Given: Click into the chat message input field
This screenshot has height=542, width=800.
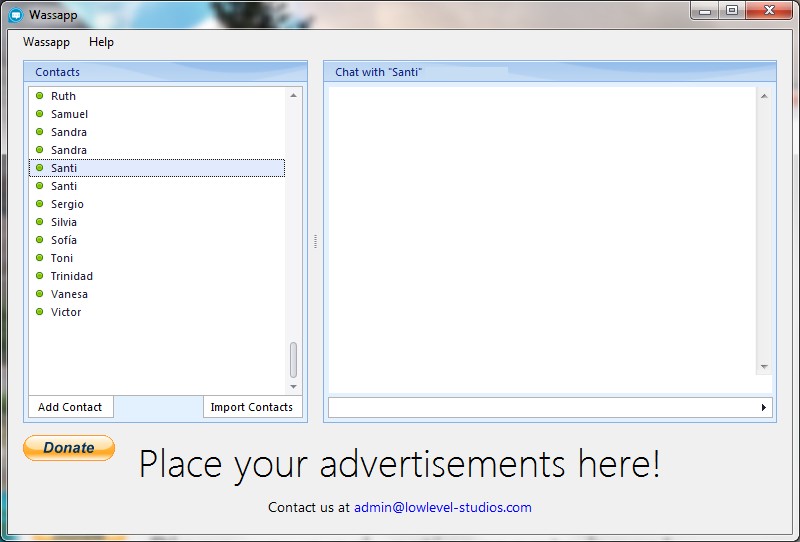Looking at the screenshot, I should (x=540, y=408).
